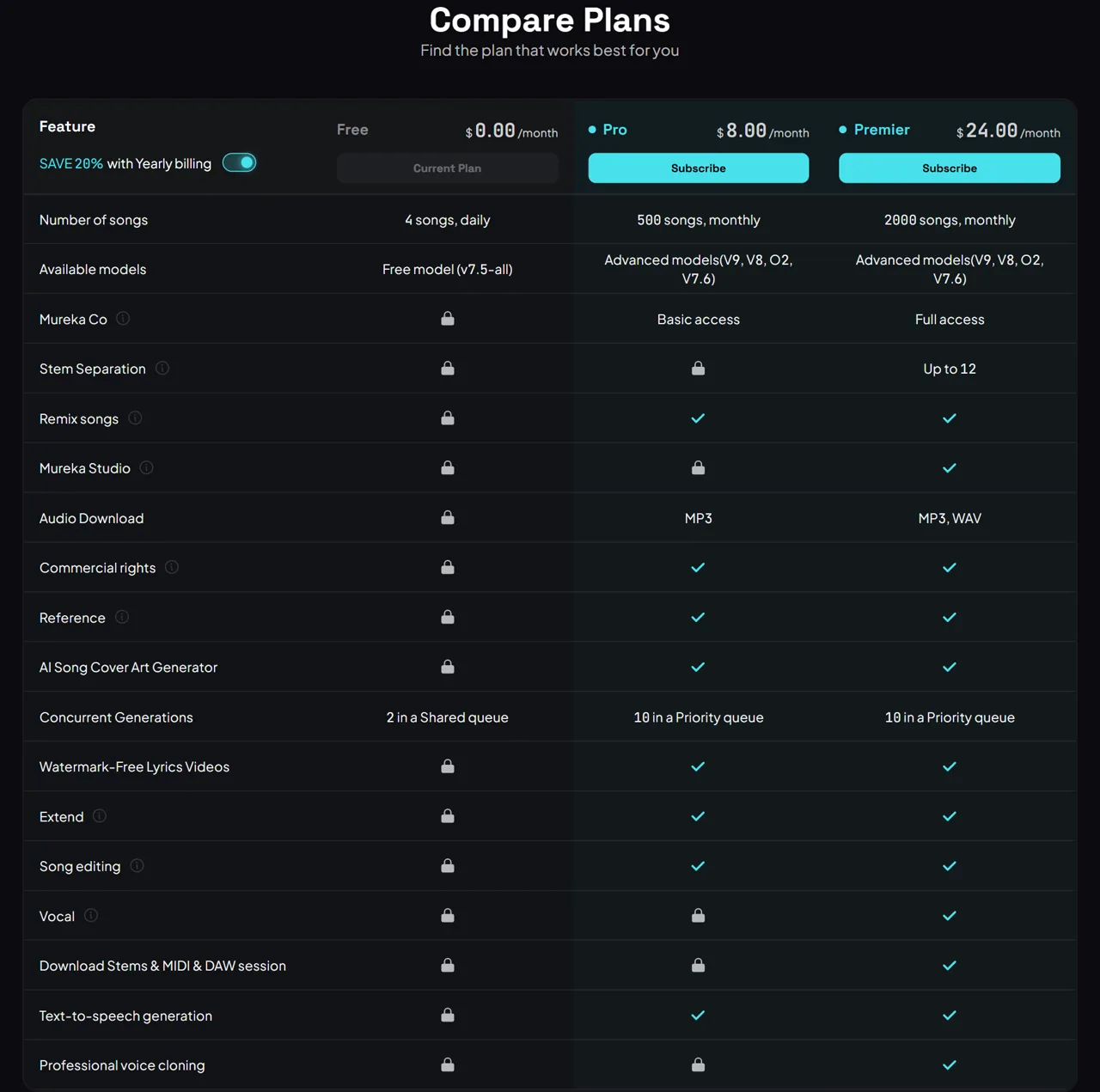1100x1092 pixels.
Task: Click the Premier plan name heading
Action: (x=882, y=130)
